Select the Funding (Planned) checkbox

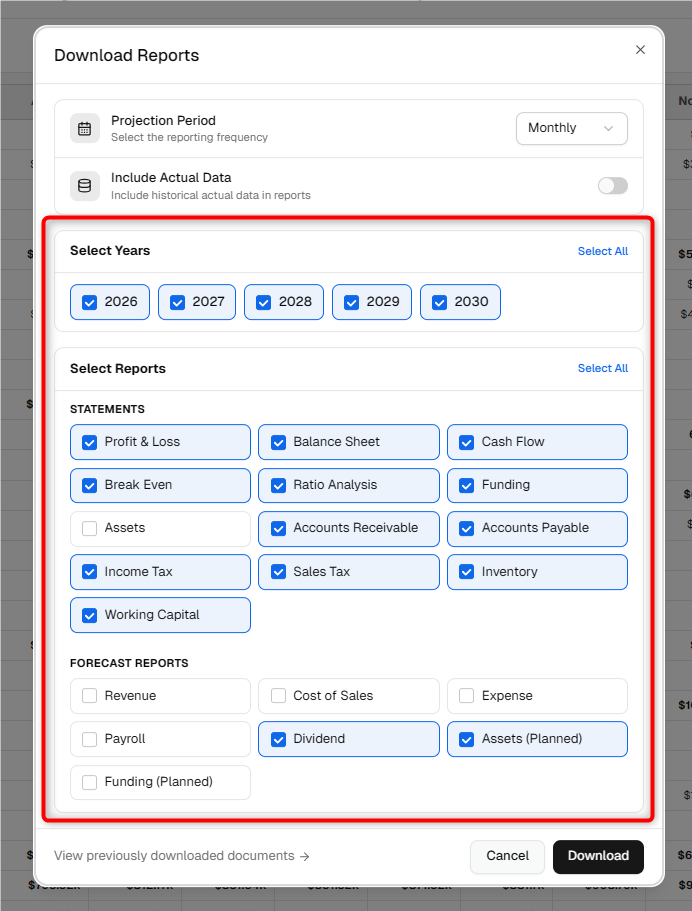coord(89,782)
